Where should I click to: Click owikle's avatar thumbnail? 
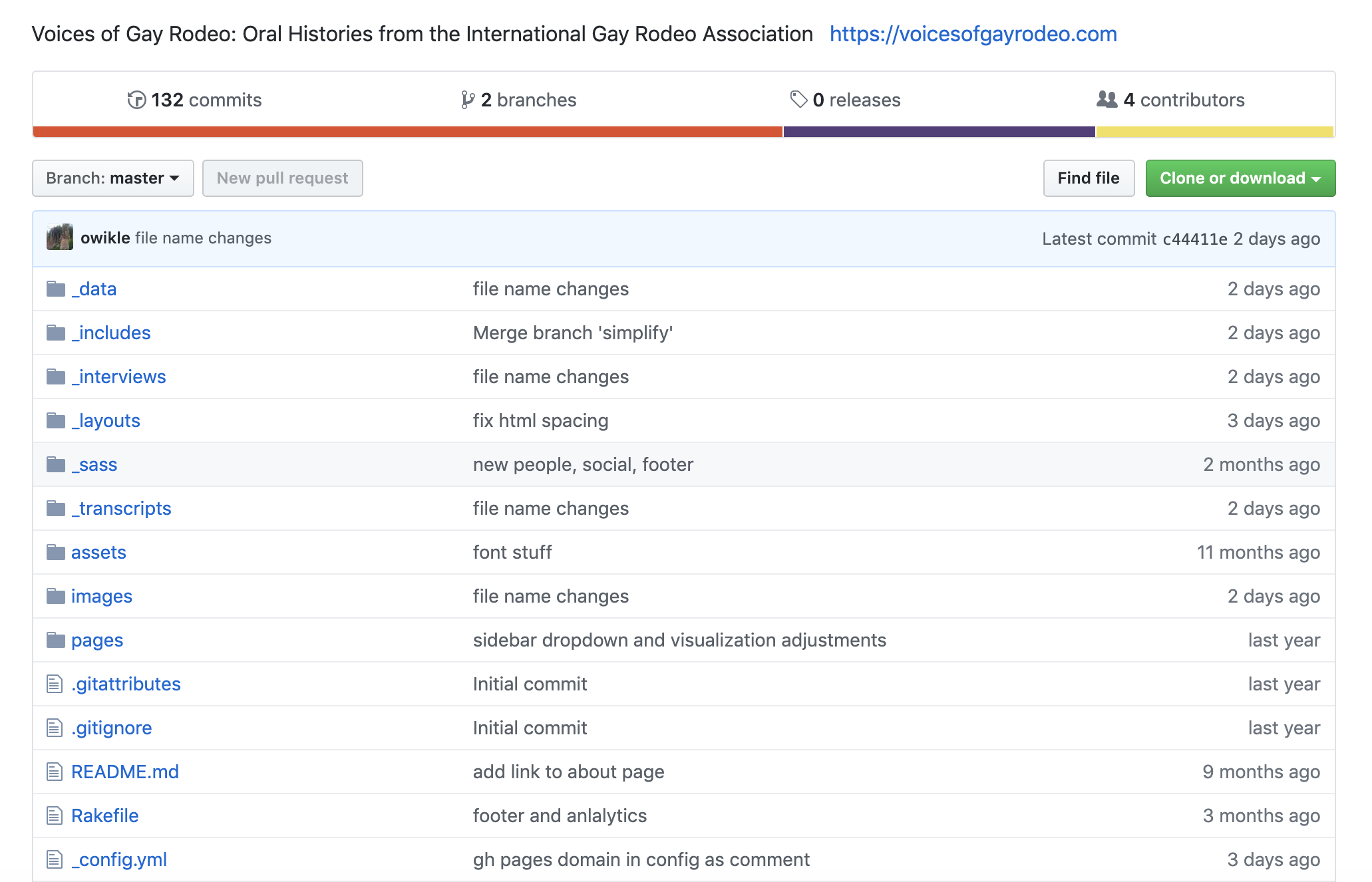coord(60,237)
